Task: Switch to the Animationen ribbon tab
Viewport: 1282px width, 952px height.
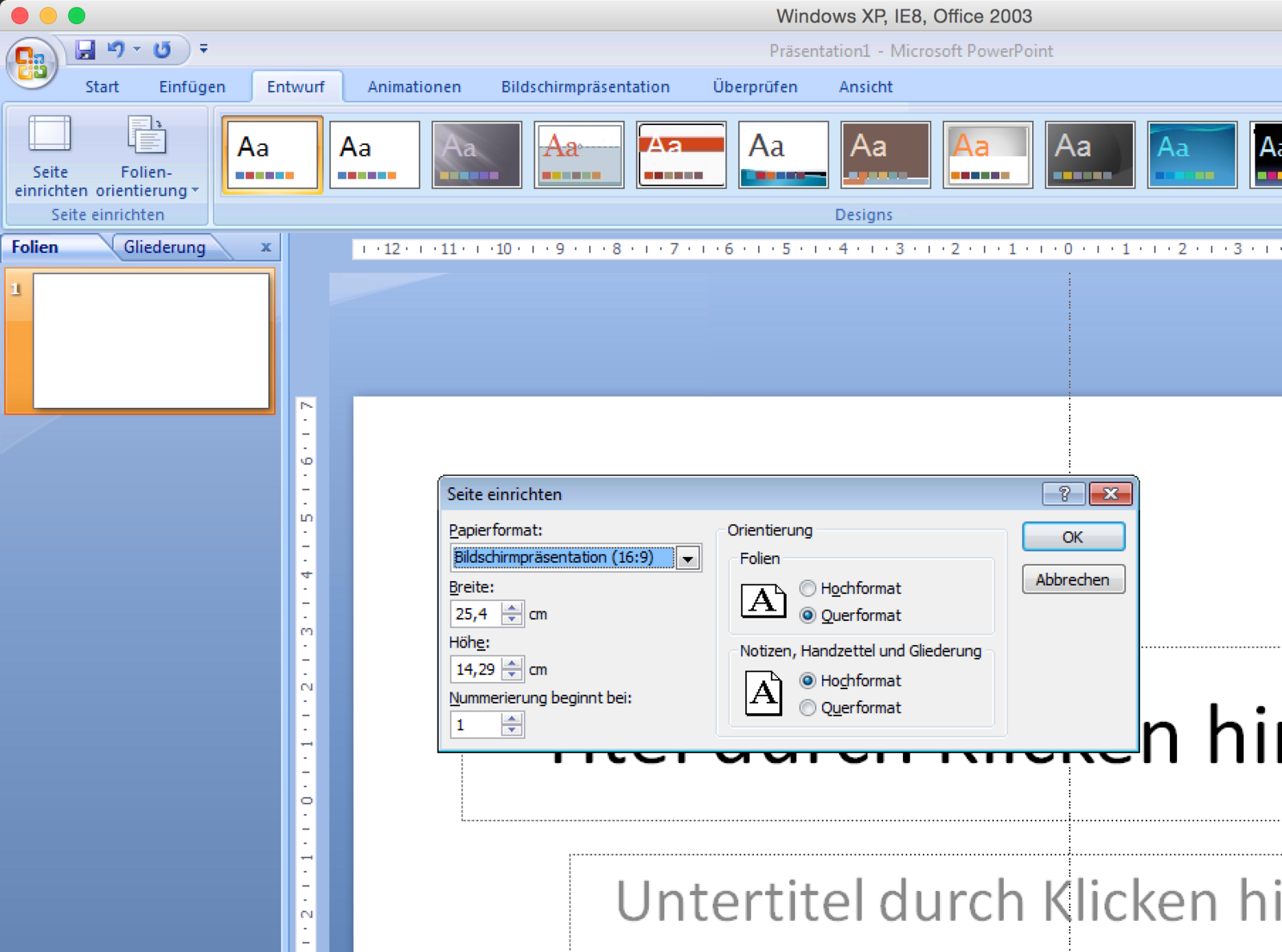Action: coord(414,87)
